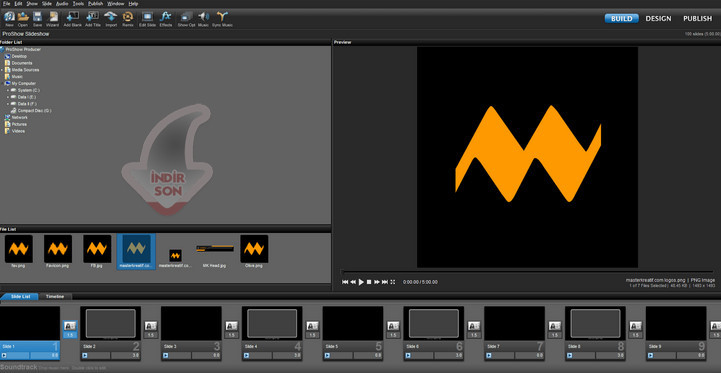Screen dimensions: 721x373
Task: Rewind the preview playback
Action: coord(353,282)
